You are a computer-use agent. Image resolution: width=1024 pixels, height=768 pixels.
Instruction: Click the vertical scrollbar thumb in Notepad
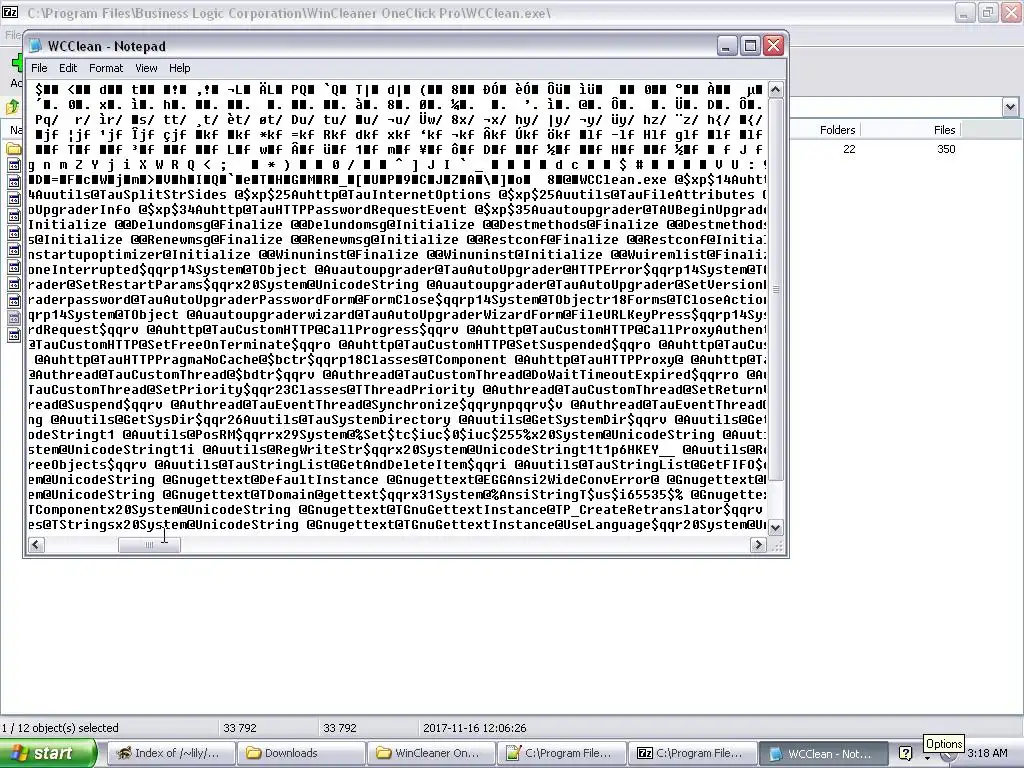pyautogui.click(x=776, y=289)
